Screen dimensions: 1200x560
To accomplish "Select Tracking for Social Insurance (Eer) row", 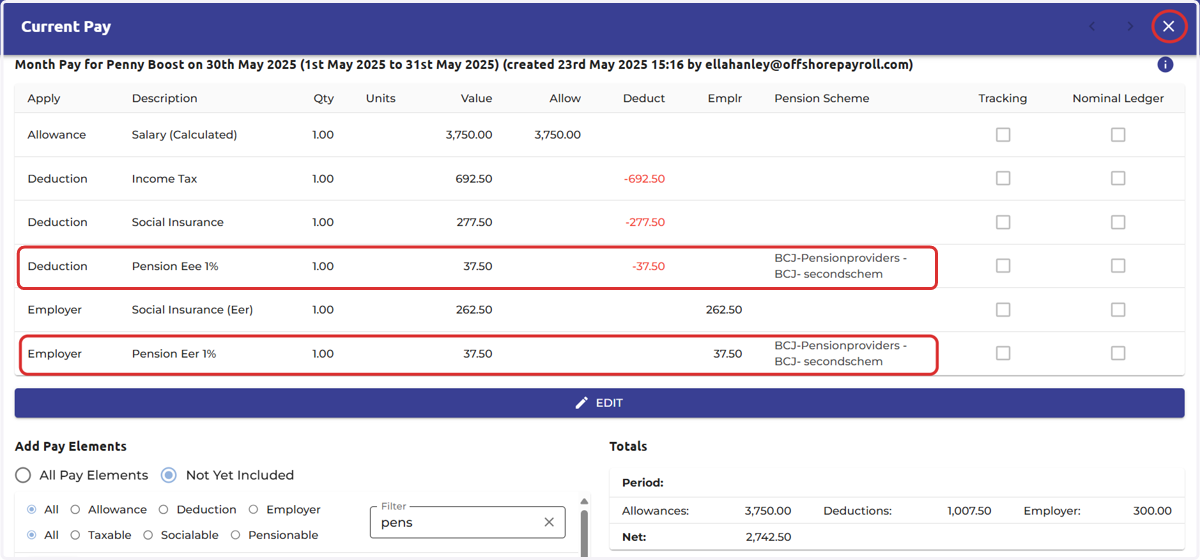I will 1003,310.
